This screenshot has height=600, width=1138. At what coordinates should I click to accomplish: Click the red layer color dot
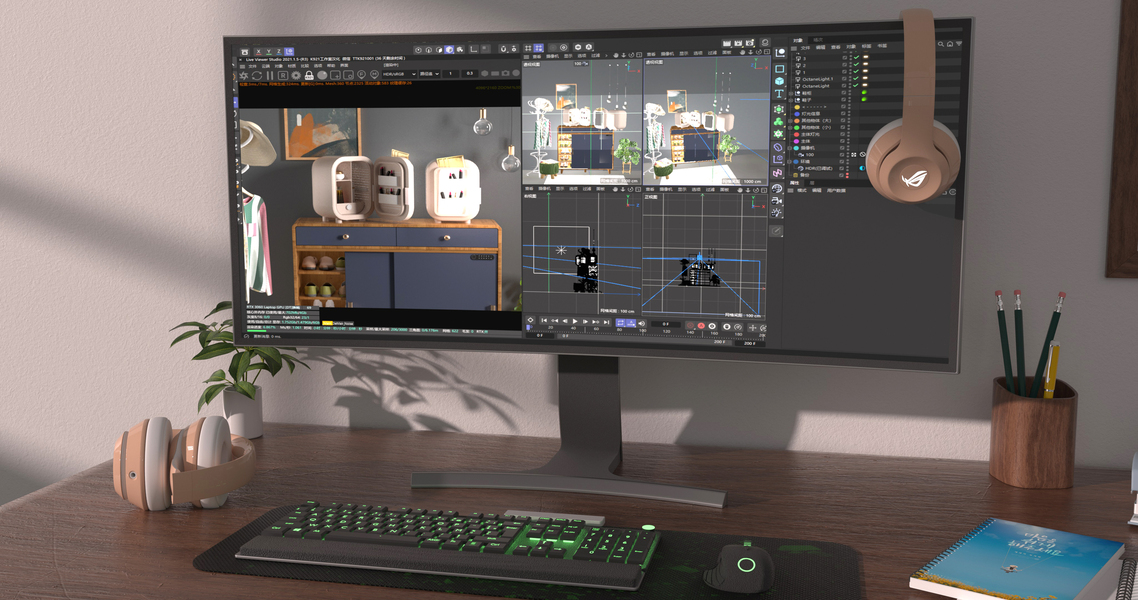tap(796, 134)
